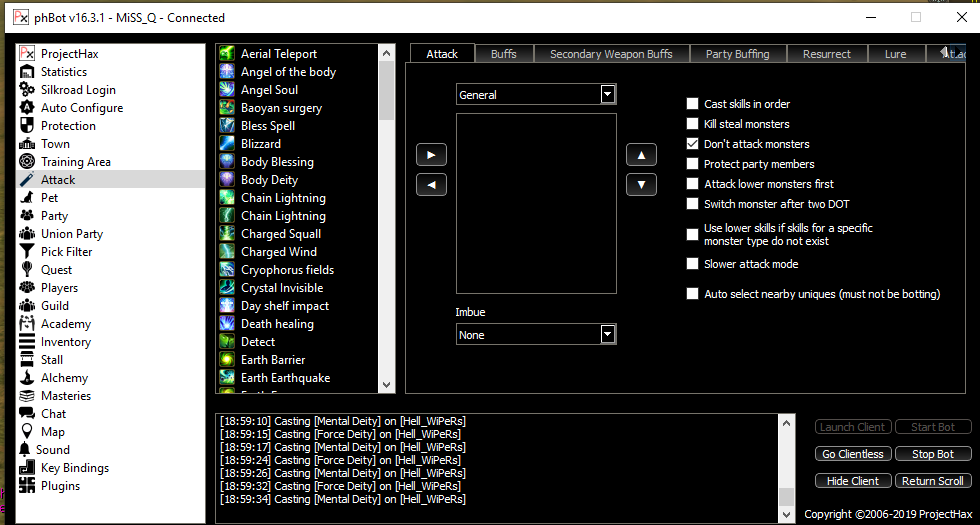Enable Slower attack mode checkbox
Image resolution: width=980 pixels, height=525 pixels.
coord(693,264)
